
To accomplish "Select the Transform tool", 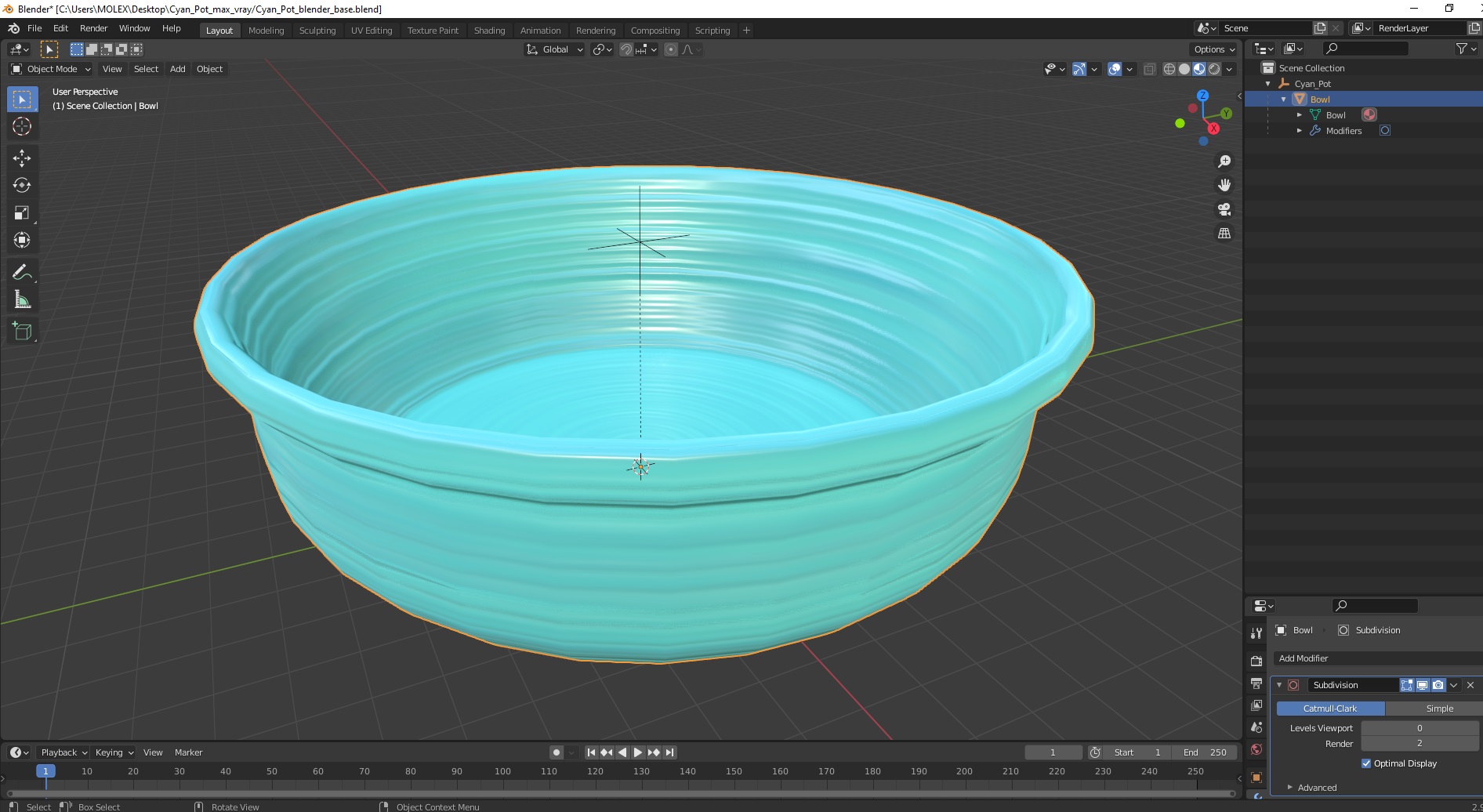I will 22,241.
